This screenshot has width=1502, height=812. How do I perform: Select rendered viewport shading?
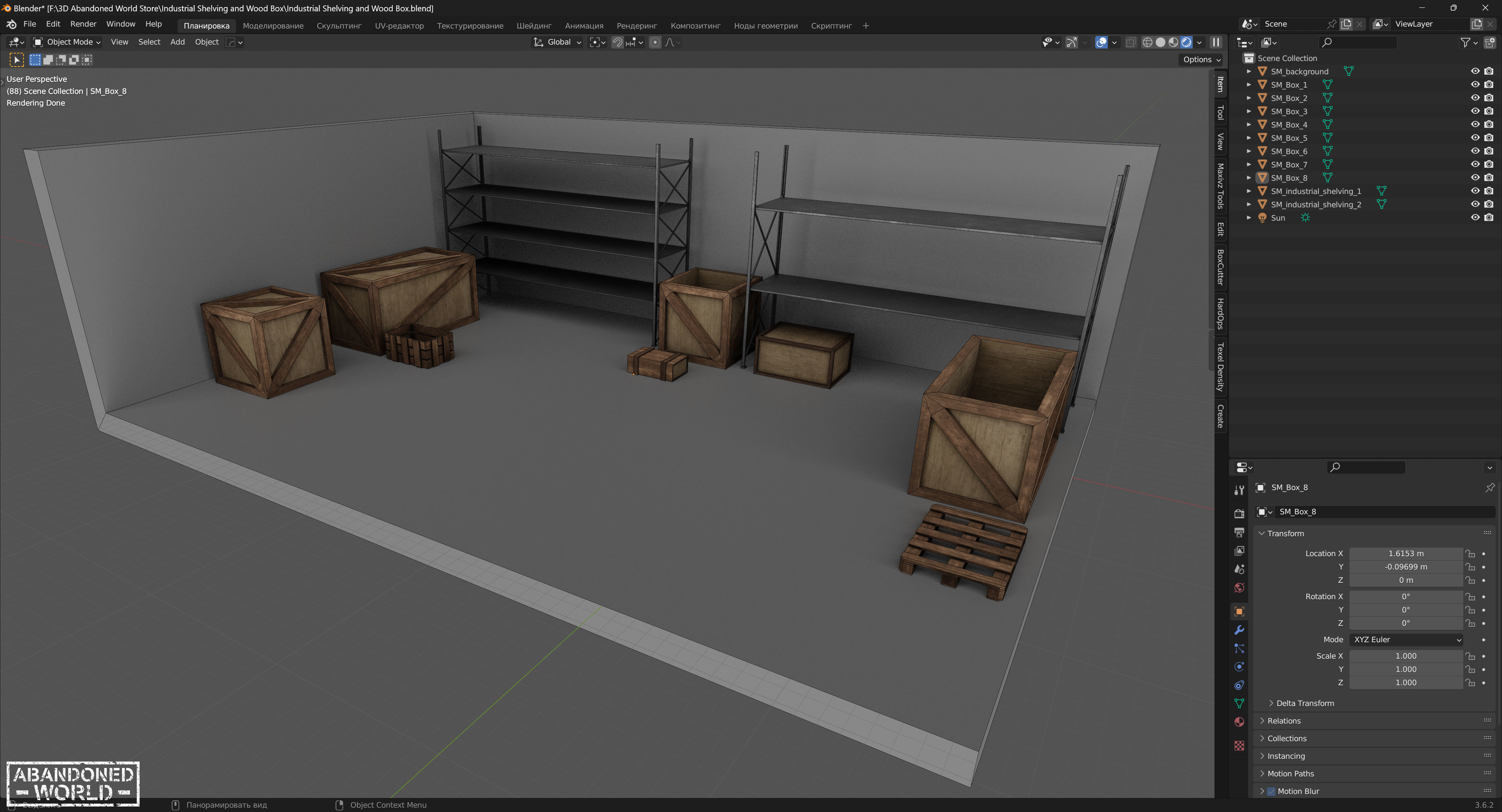coord(1186,42)
